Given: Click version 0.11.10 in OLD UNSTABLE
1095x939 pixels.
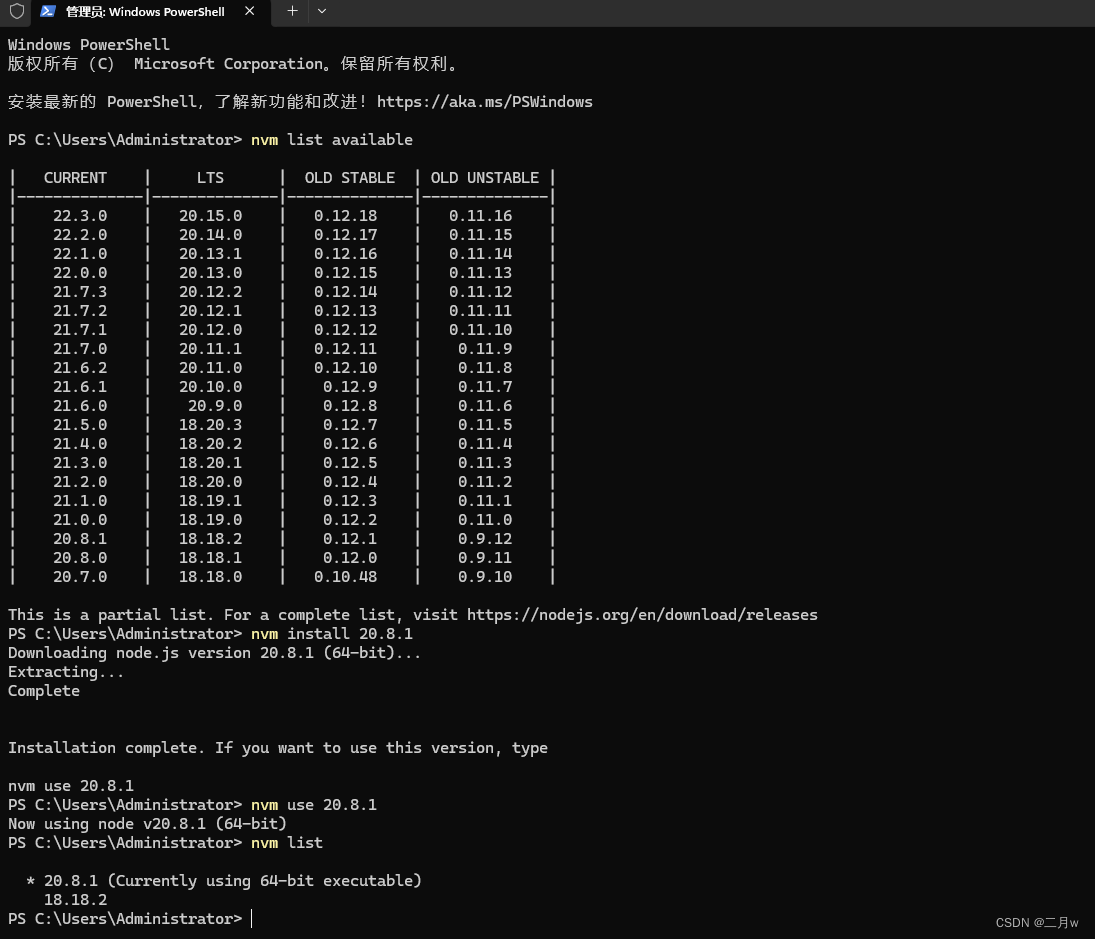Looking at the screenshot, I should tap(480, 330).
